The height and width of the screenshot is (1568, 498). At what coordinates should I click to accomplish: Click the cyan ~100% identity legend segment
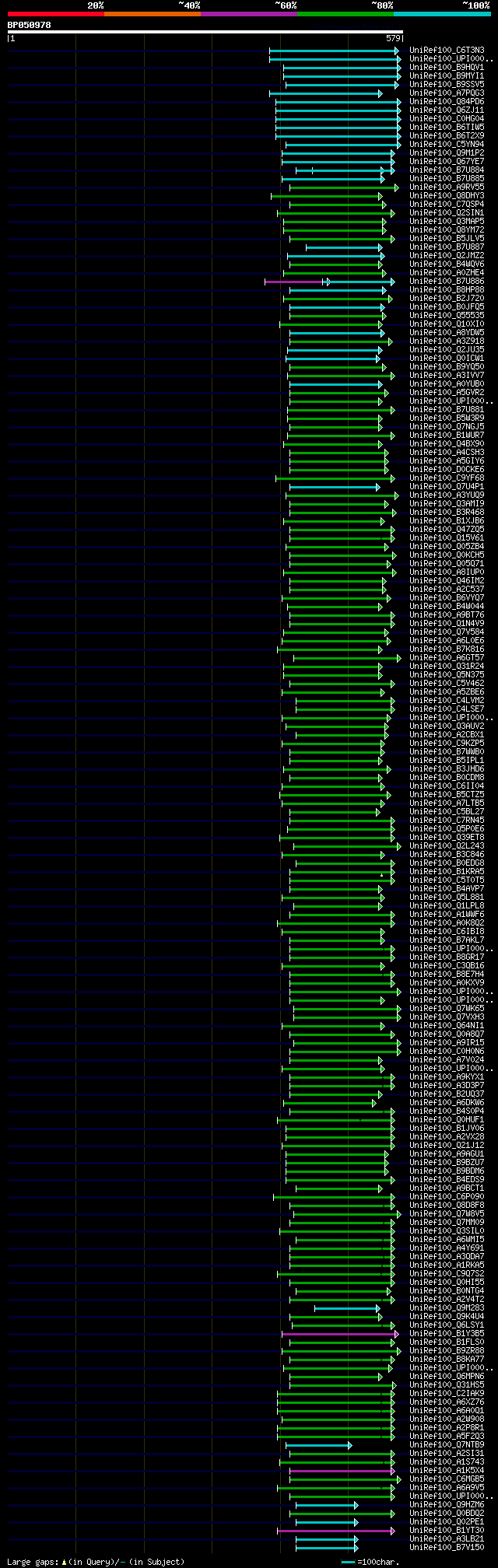[x=442, y=14]
